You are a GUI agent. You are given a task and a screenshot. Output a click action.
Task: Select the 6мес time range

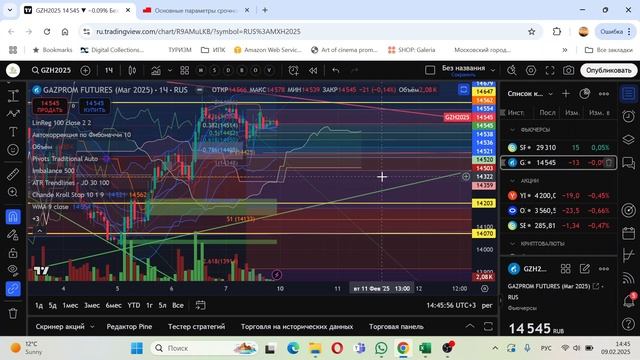[x=113, y=305]
